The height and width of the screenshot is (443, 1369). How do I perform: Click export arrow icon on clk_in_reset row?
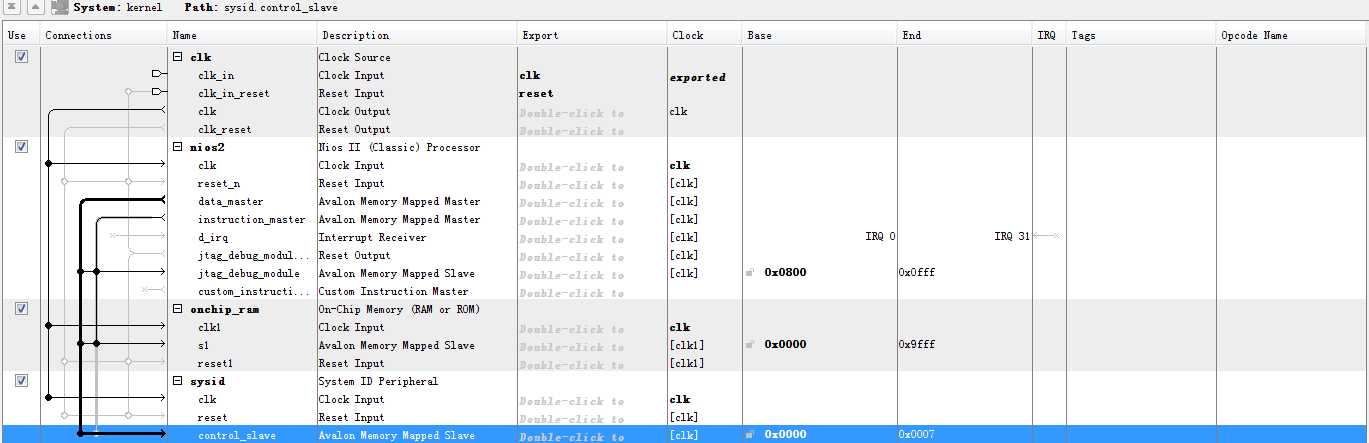(158, 93)
